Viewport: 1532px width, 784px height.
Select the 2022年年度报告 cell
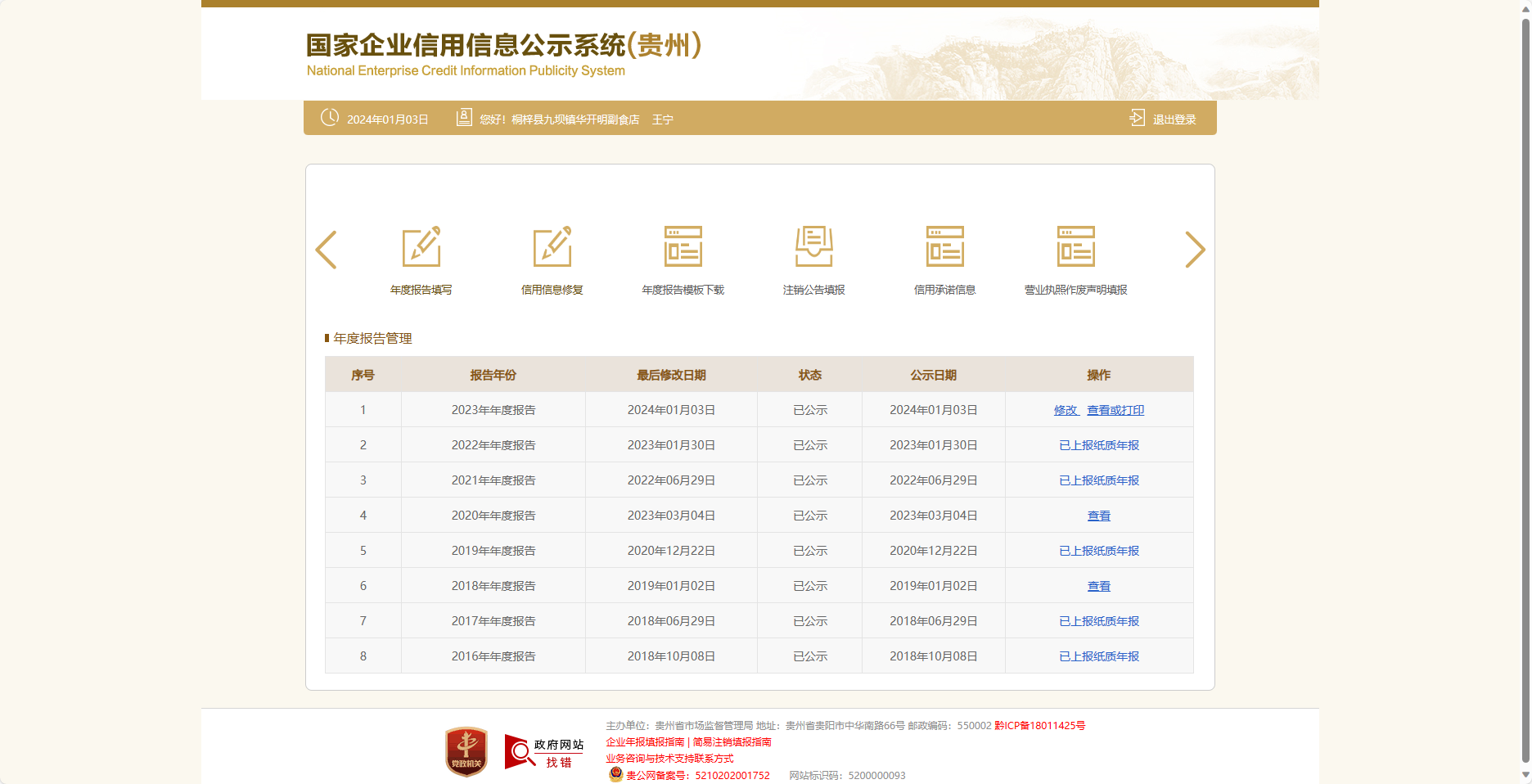coord(493,445)
